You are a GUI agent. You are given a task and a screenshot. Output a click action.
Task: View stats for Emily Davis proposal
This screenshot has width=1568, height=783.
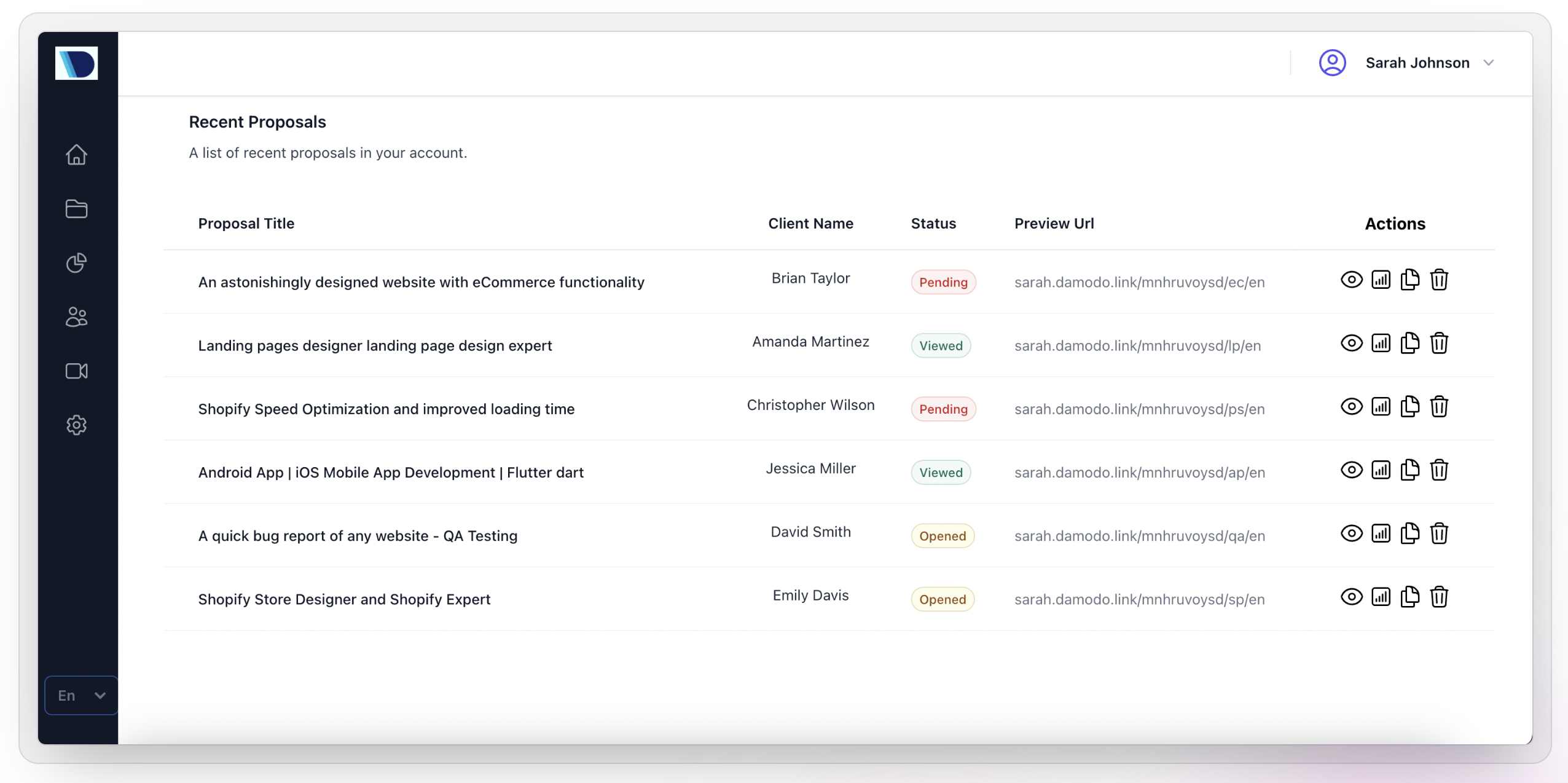1381,597
